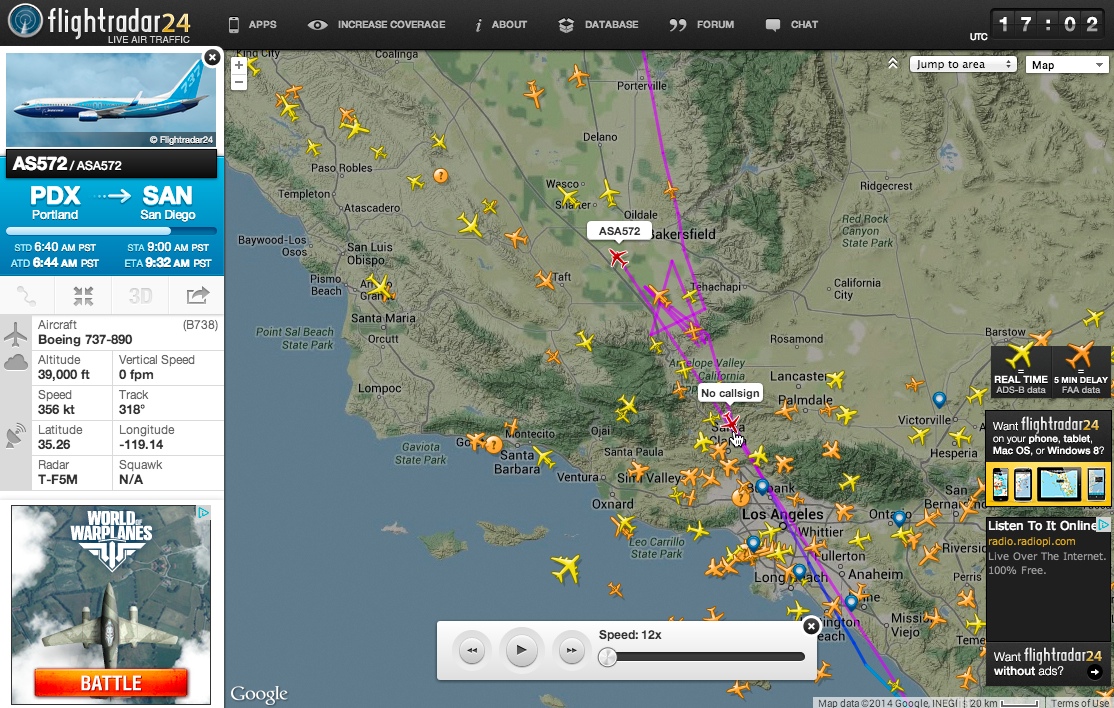The image size is (1114, 708).
Task: Close the playback control panel
Action: click(x=811, y=626)
